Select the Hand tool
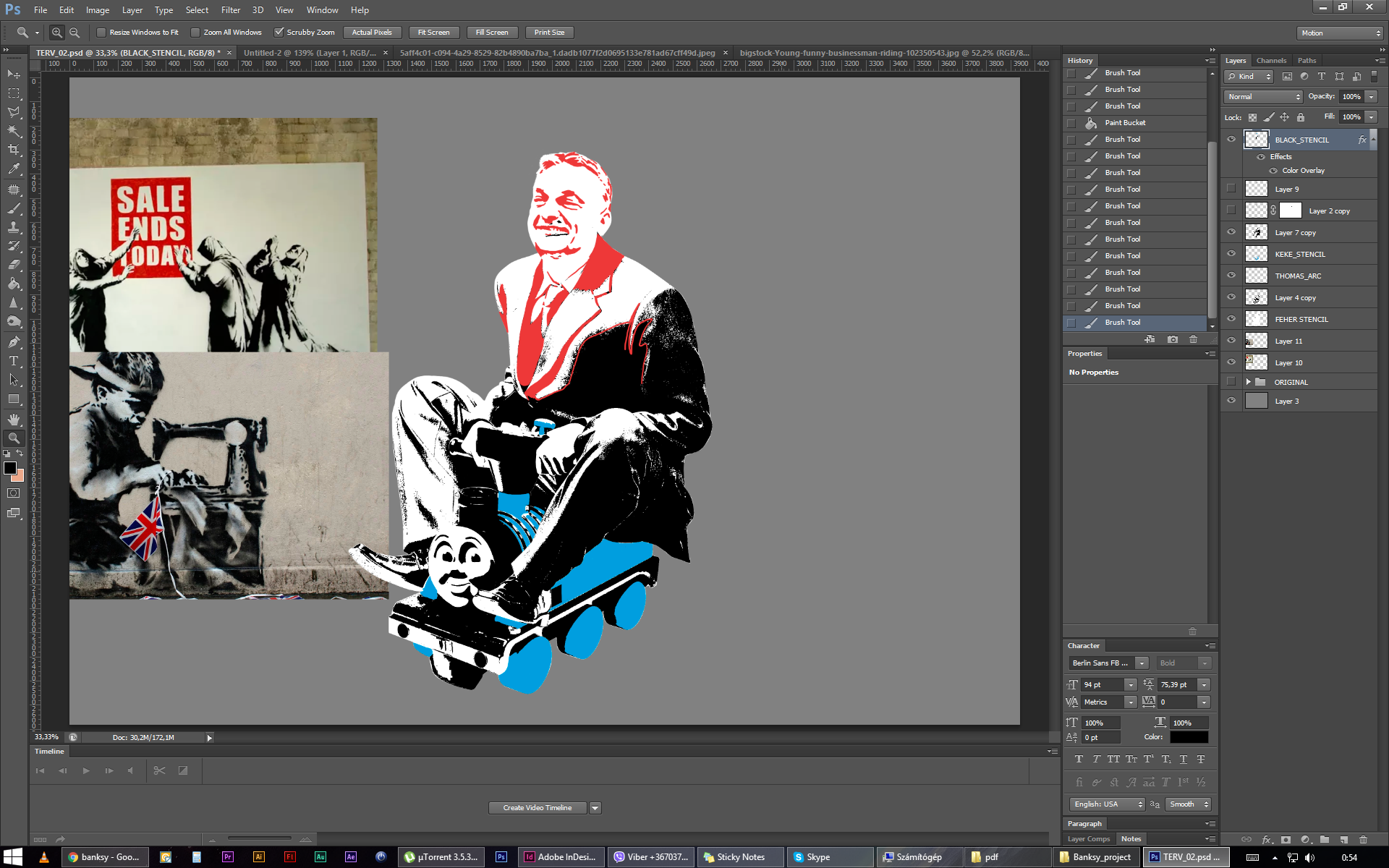 click(x=14, y=419)
